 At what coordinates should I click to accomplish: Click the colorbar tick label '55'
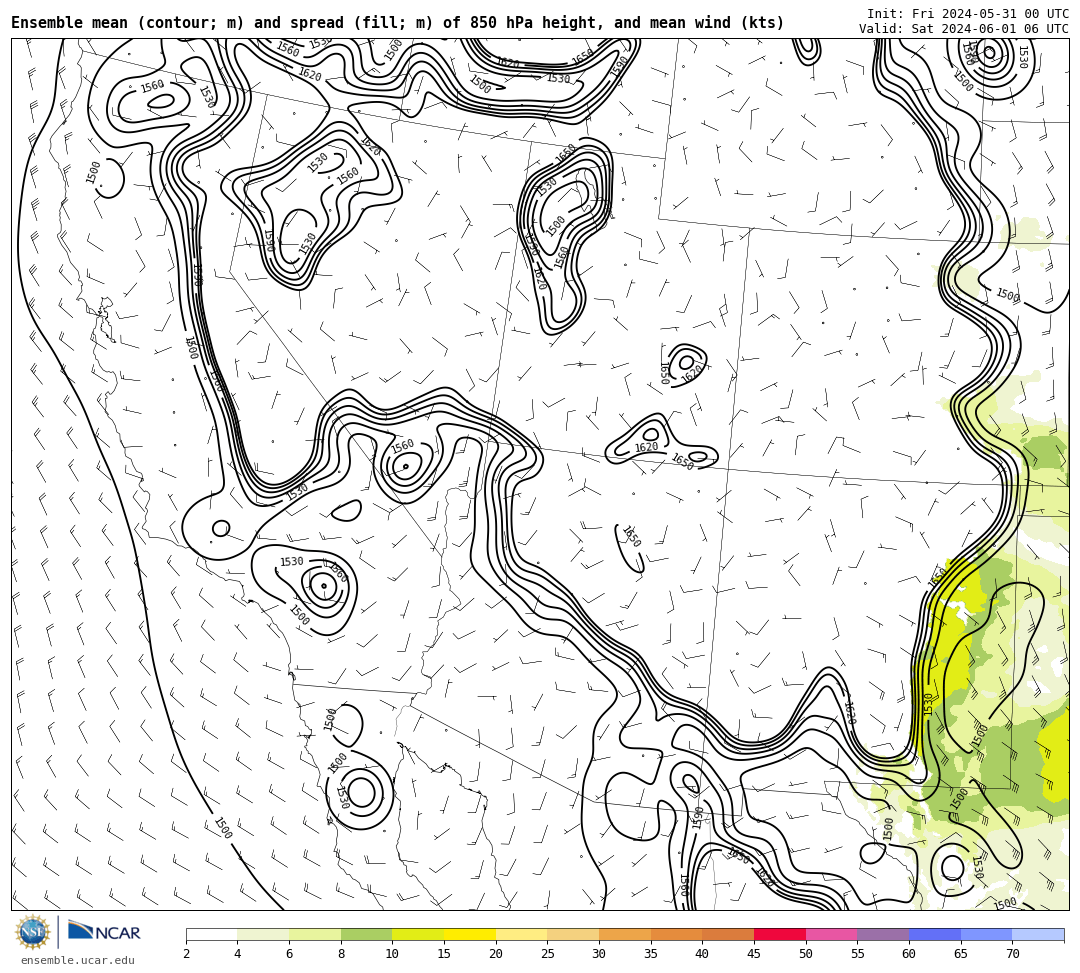coord(858,954)
